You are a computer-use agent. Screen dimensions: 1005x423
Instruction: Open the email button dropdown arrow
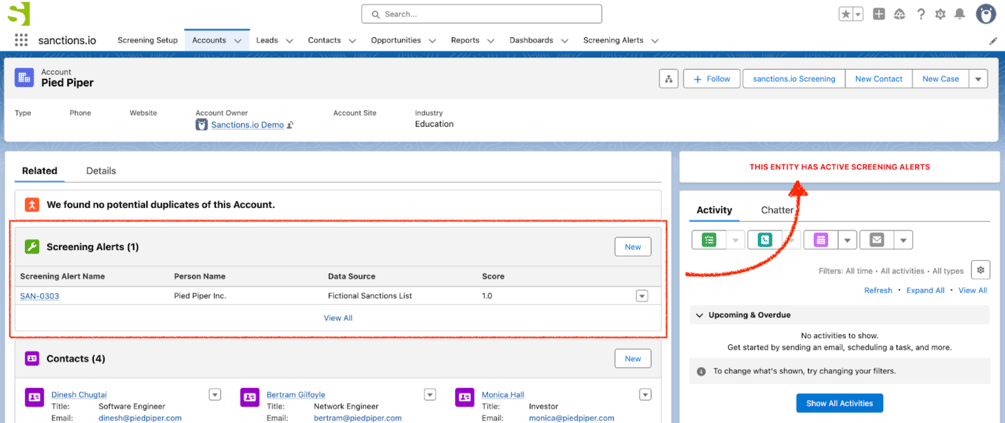click(903, 240)
